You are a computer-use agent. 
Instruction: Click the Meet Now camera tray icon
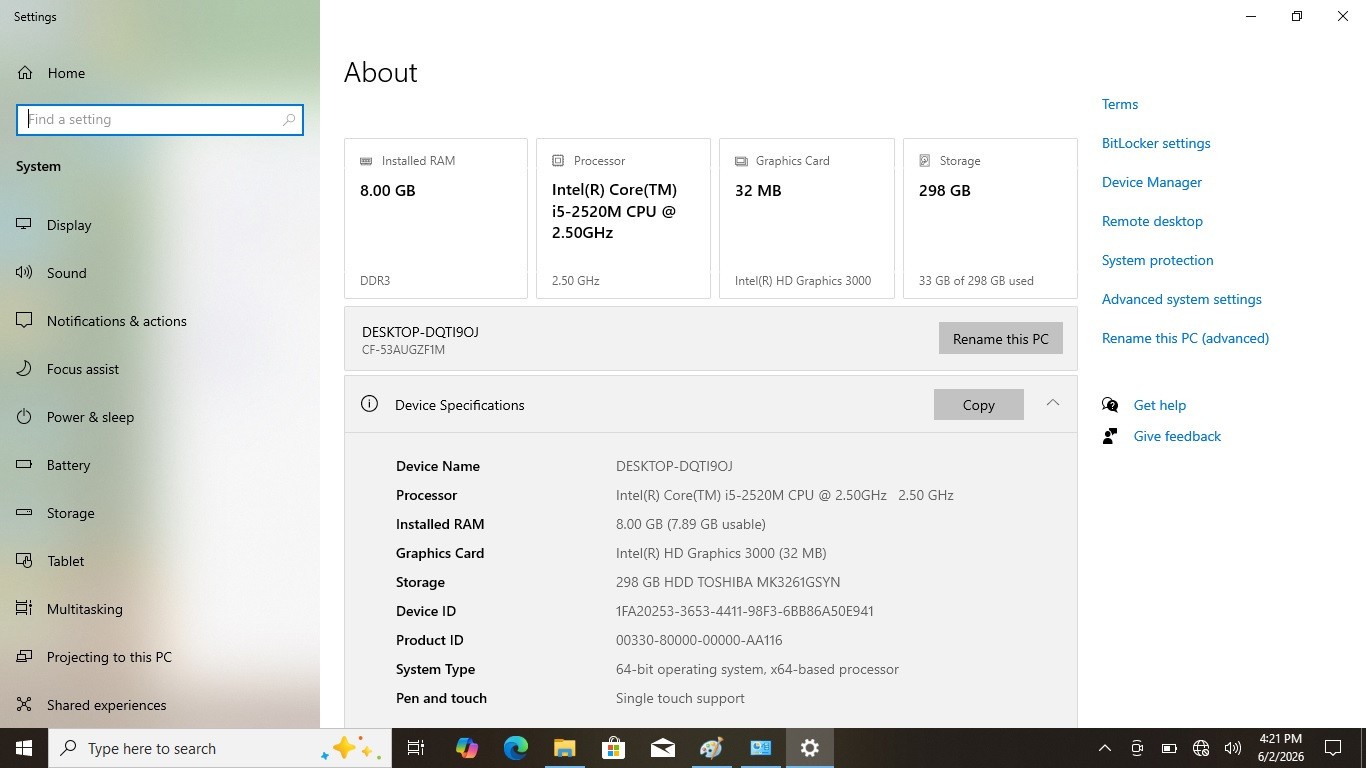point(1136,748)
